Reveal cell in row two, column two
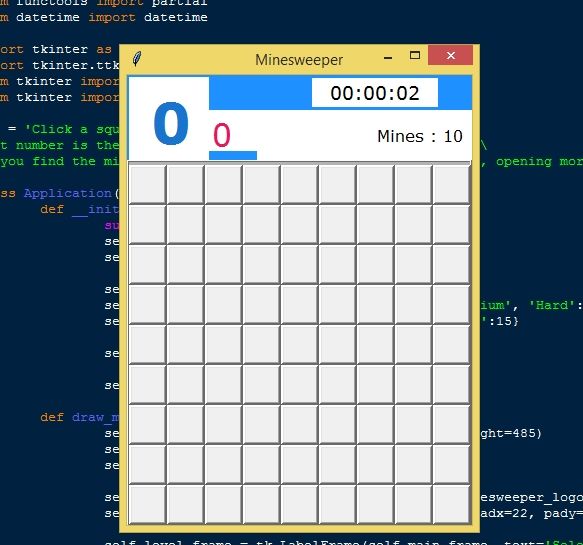Image resolution: width=583 pixels, height=545 pixels. pos(186,224)
